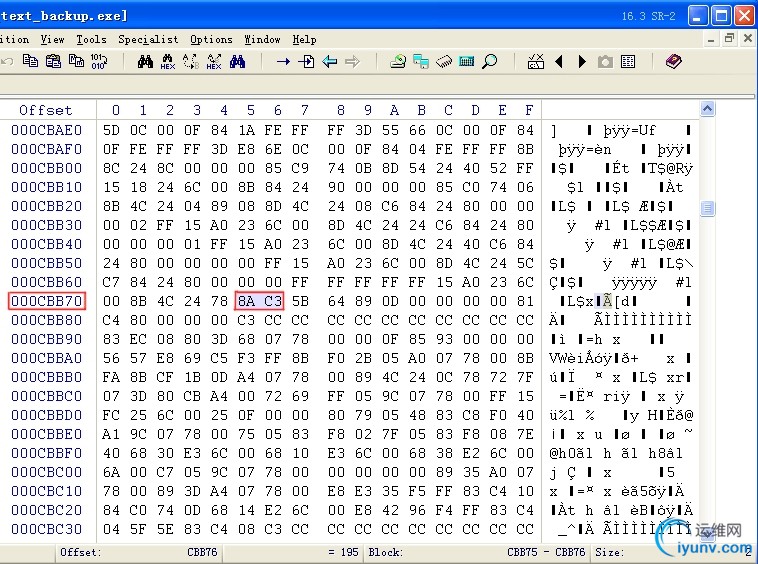Click the magnifying glass icon
The image size is (758, 564).
click(490, 61)
